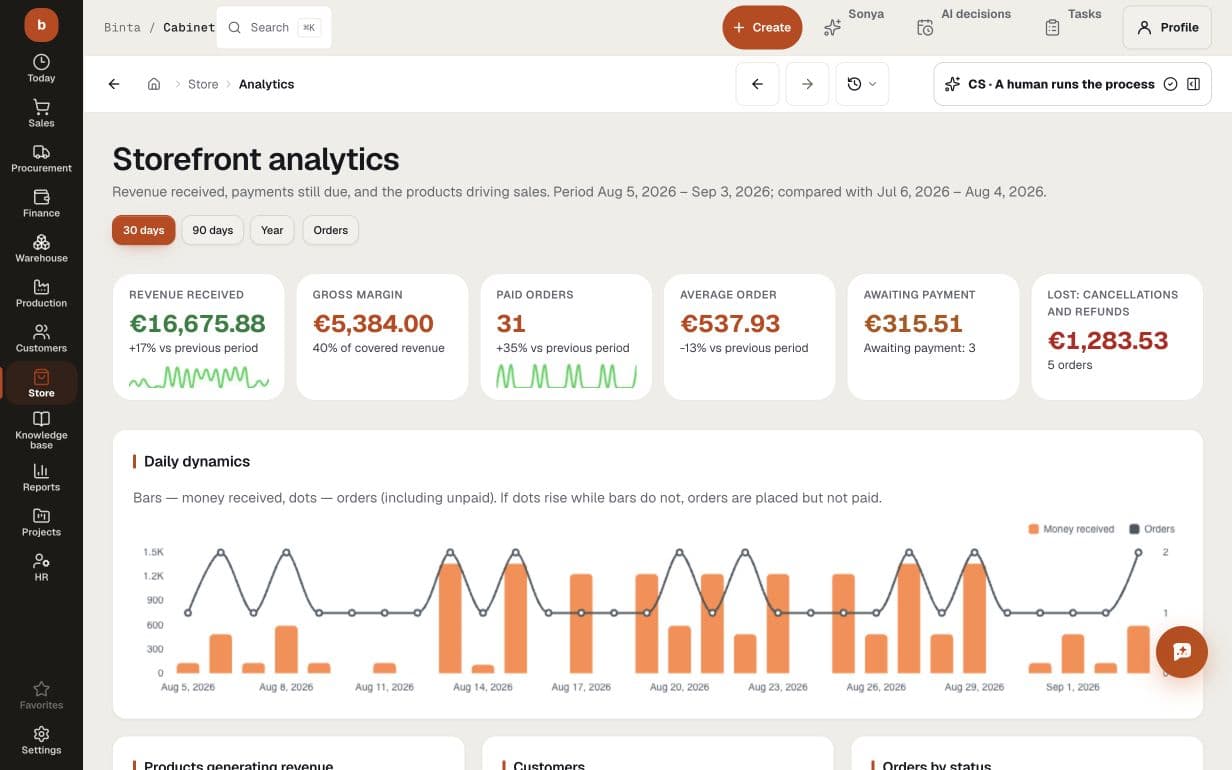The width and height of the screenshot is (1232, 770).
Task: Open Sales from the sidebar
Action: click(x=41, y=113)
